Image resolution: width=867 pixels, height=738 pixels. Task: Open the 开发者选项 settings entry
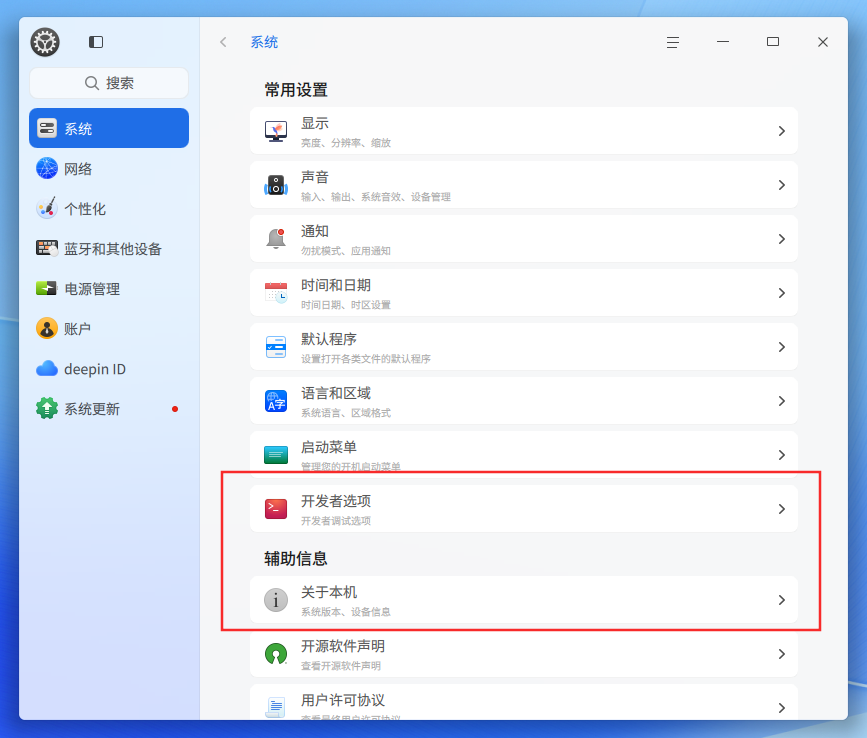[x=524, y=509]
